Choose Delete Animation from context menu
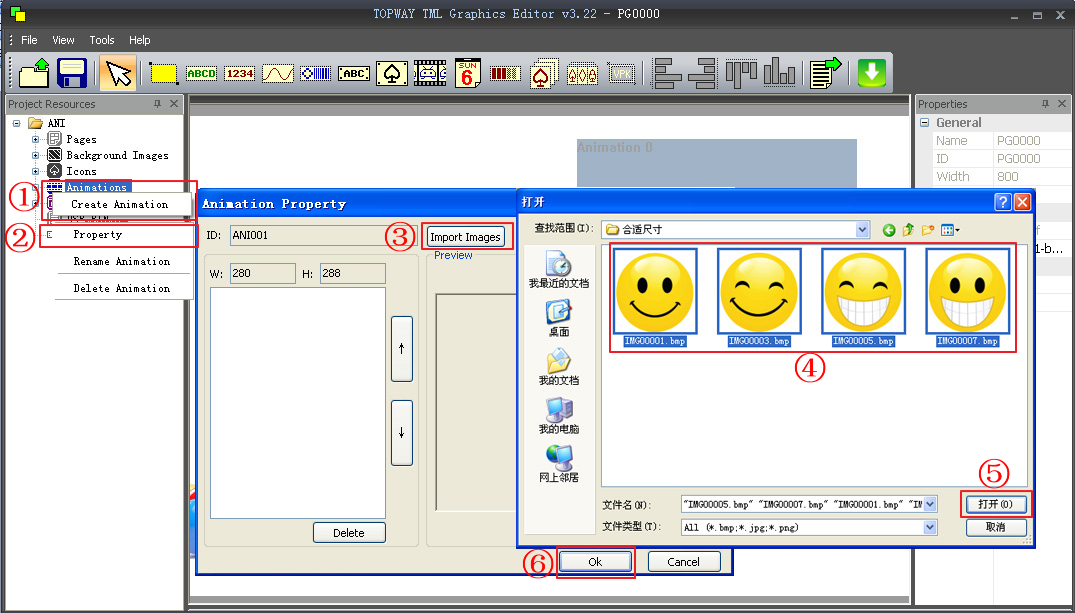Screen dimensions: 1075x613 pyautogui.click(x=121, y=288)
